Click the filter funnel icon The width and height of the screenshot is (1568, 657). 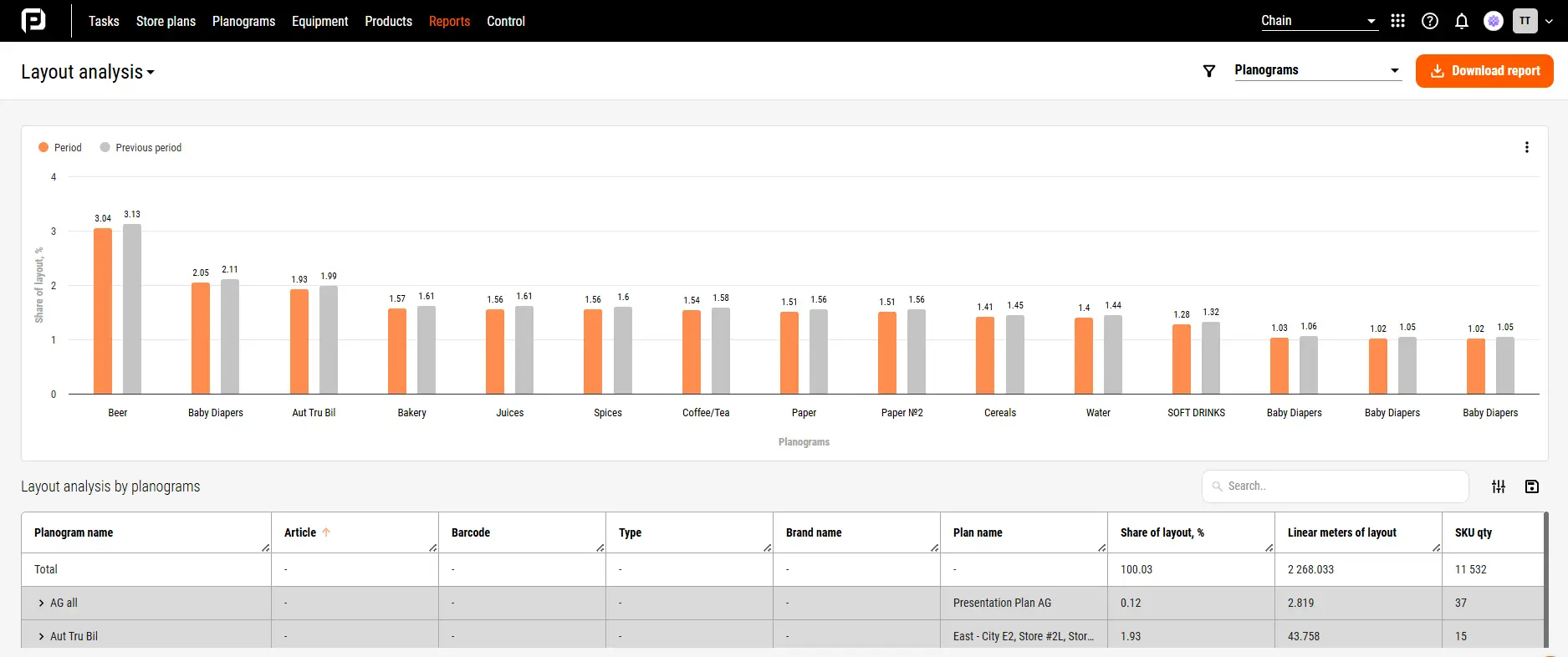1208,71
